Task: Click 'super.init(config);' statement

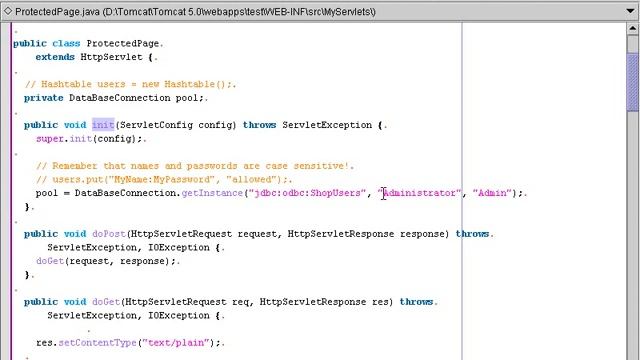Action: [x=89, y=139]
